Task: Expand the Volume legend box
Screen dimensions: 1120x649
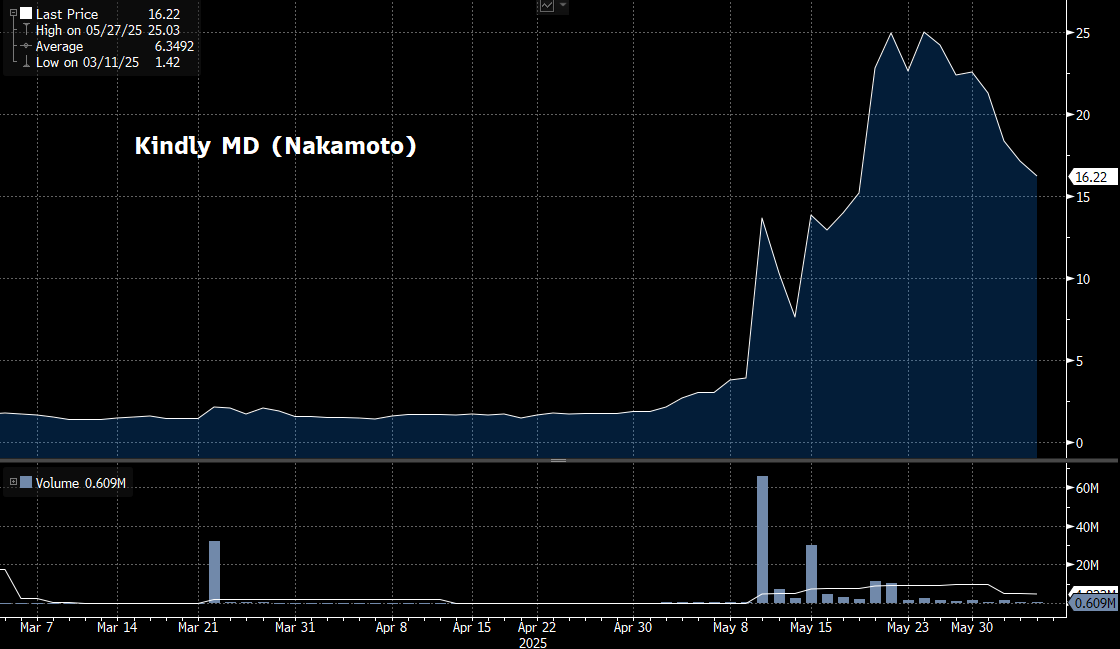Action: (x=13, y=483)
